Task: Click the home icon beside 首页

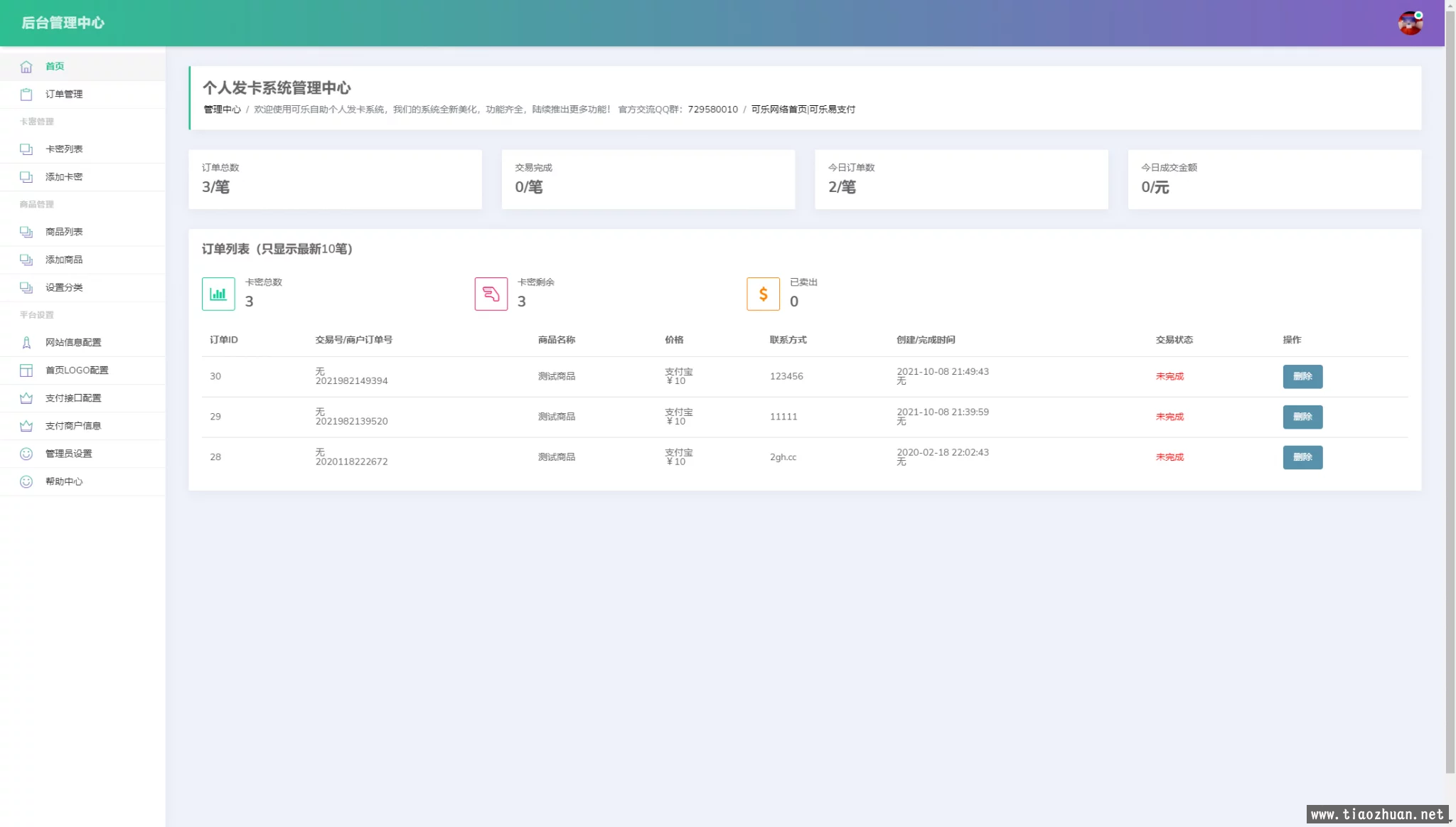Action: [x=26, y=66]
